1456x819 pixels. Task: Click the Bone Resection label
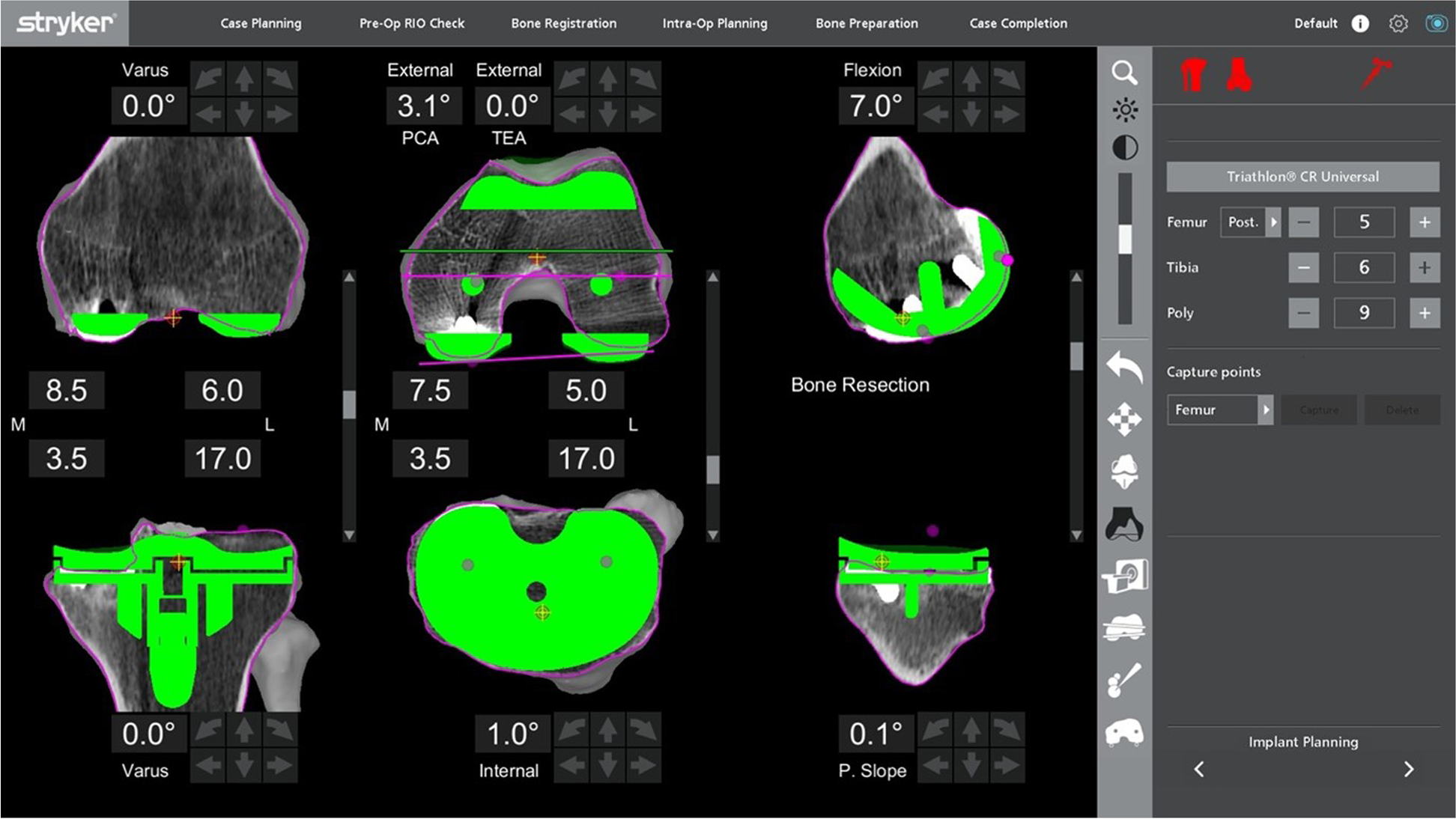click(x=860, y=385)
